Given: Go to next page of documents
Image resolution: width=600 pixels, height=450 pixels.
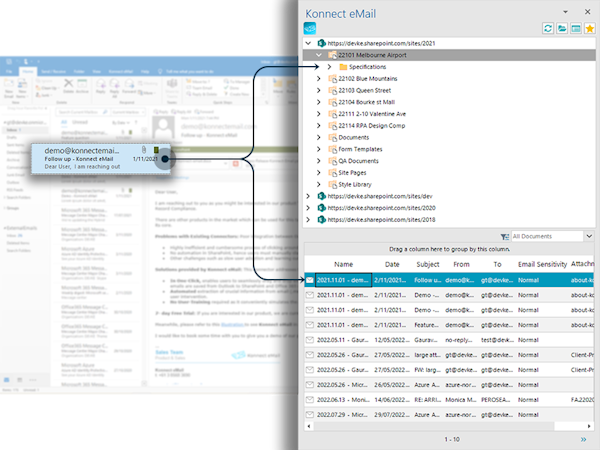Looking at the screenshot, I should click(584, 439).
